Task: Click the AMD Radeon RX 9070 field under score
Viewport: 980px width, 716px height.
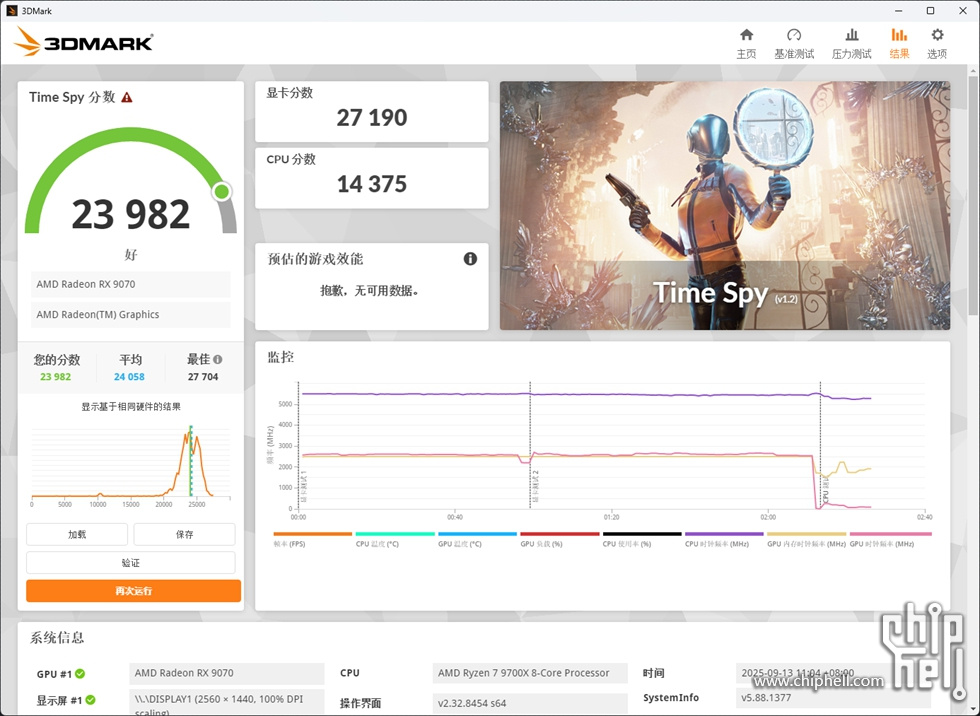Action: 131,284
